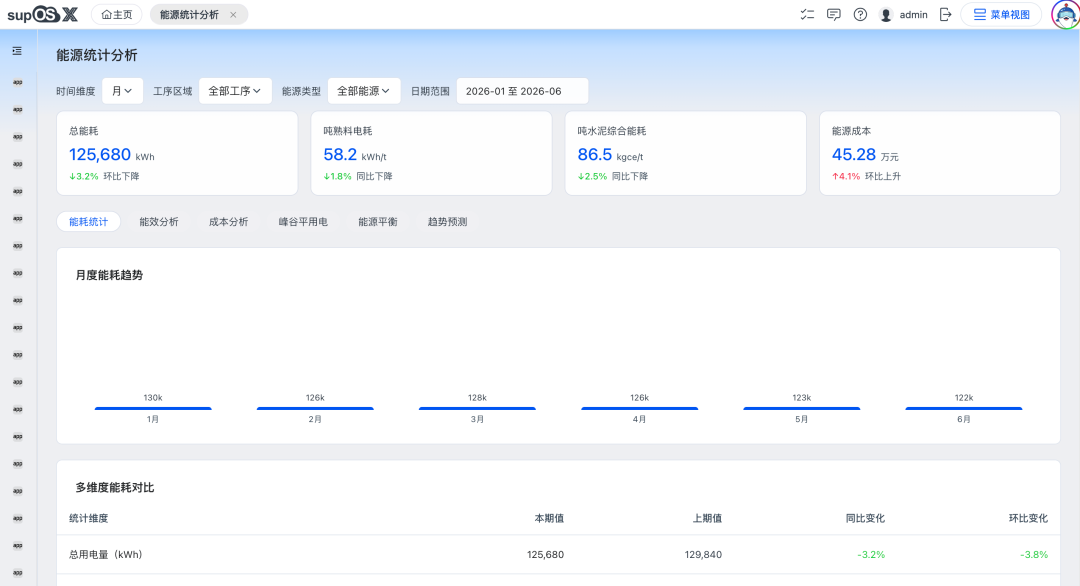
Task: Click the 123k bar value label
Action: coord(802,398)
